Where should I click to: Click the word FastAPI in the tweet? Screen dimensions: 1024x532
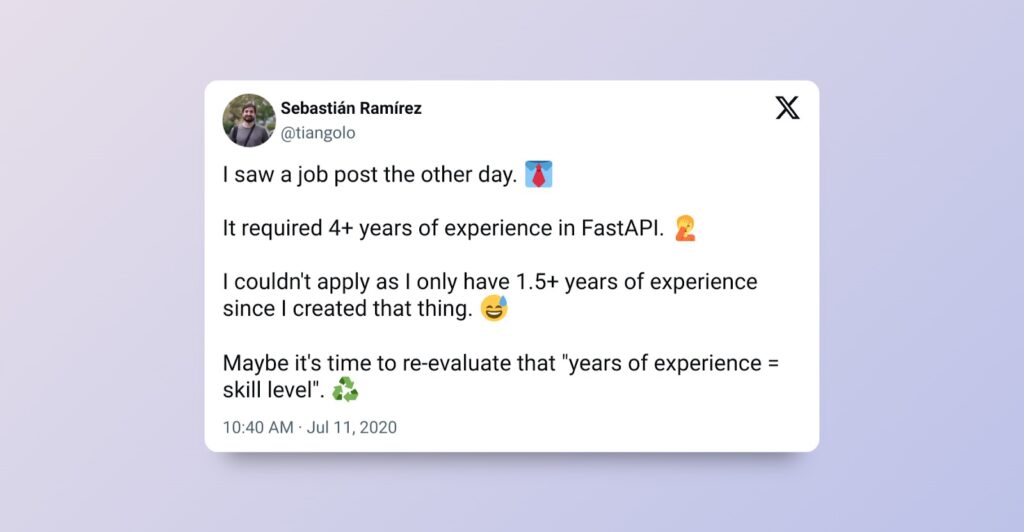tap(622, 228)
